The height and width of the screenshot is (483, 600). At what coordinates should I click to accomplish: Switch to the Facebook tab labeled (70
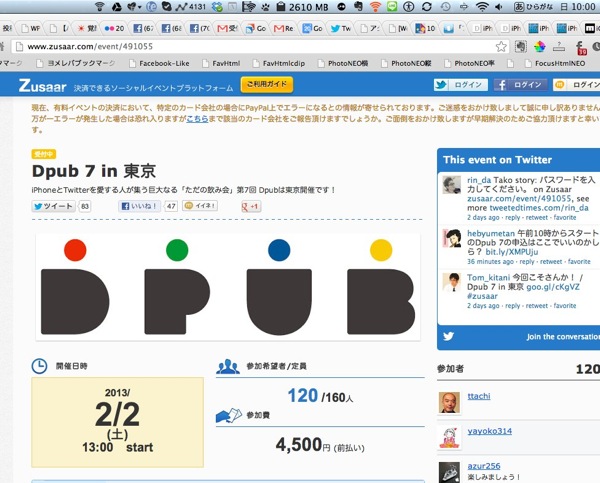200,28
